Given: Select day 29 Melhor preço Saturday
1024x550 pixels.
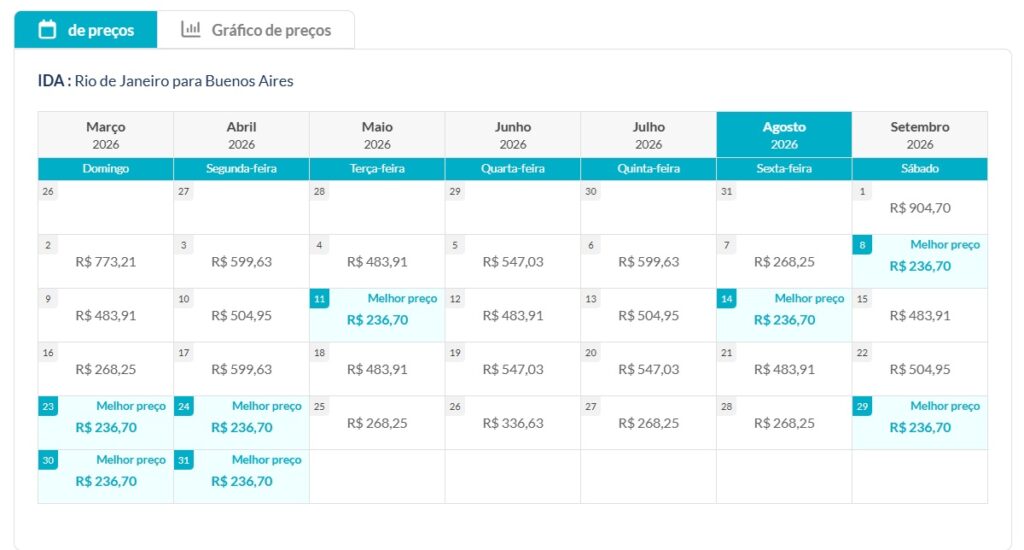Looking at the screenshot, I should click(x=920, y=423).
